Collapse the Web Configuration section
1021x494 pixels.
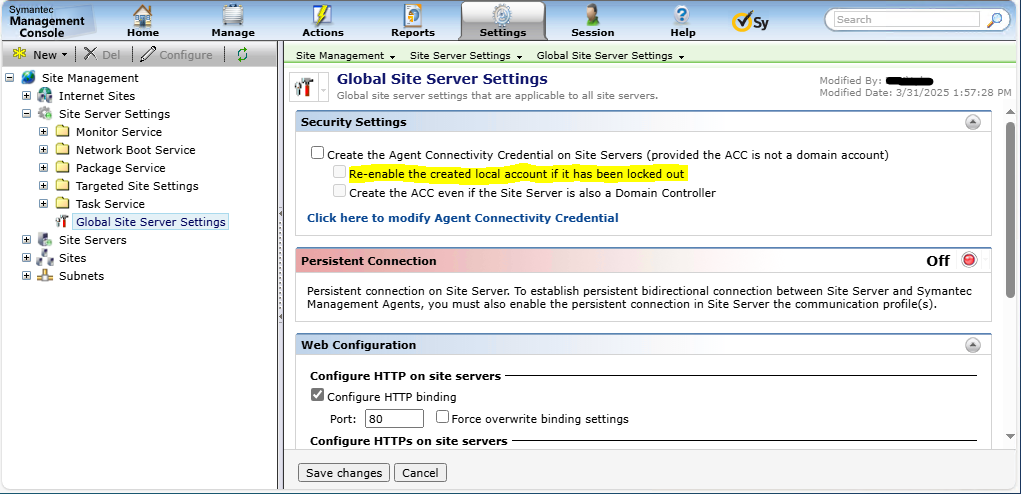coord(972,345)
